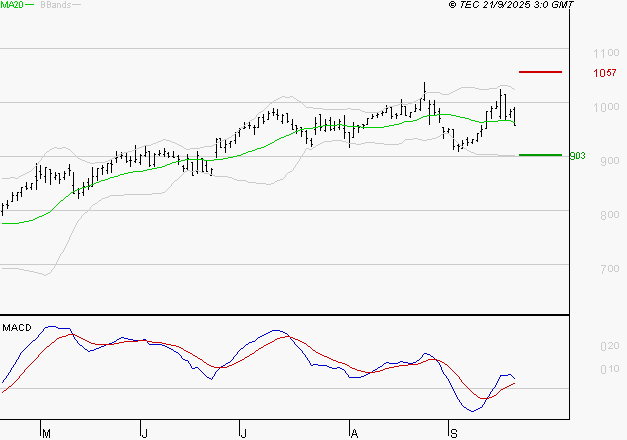This screenshot has width=627, height=440.
Task: Click the red 1057 resistance label
Action: point(605,73)
